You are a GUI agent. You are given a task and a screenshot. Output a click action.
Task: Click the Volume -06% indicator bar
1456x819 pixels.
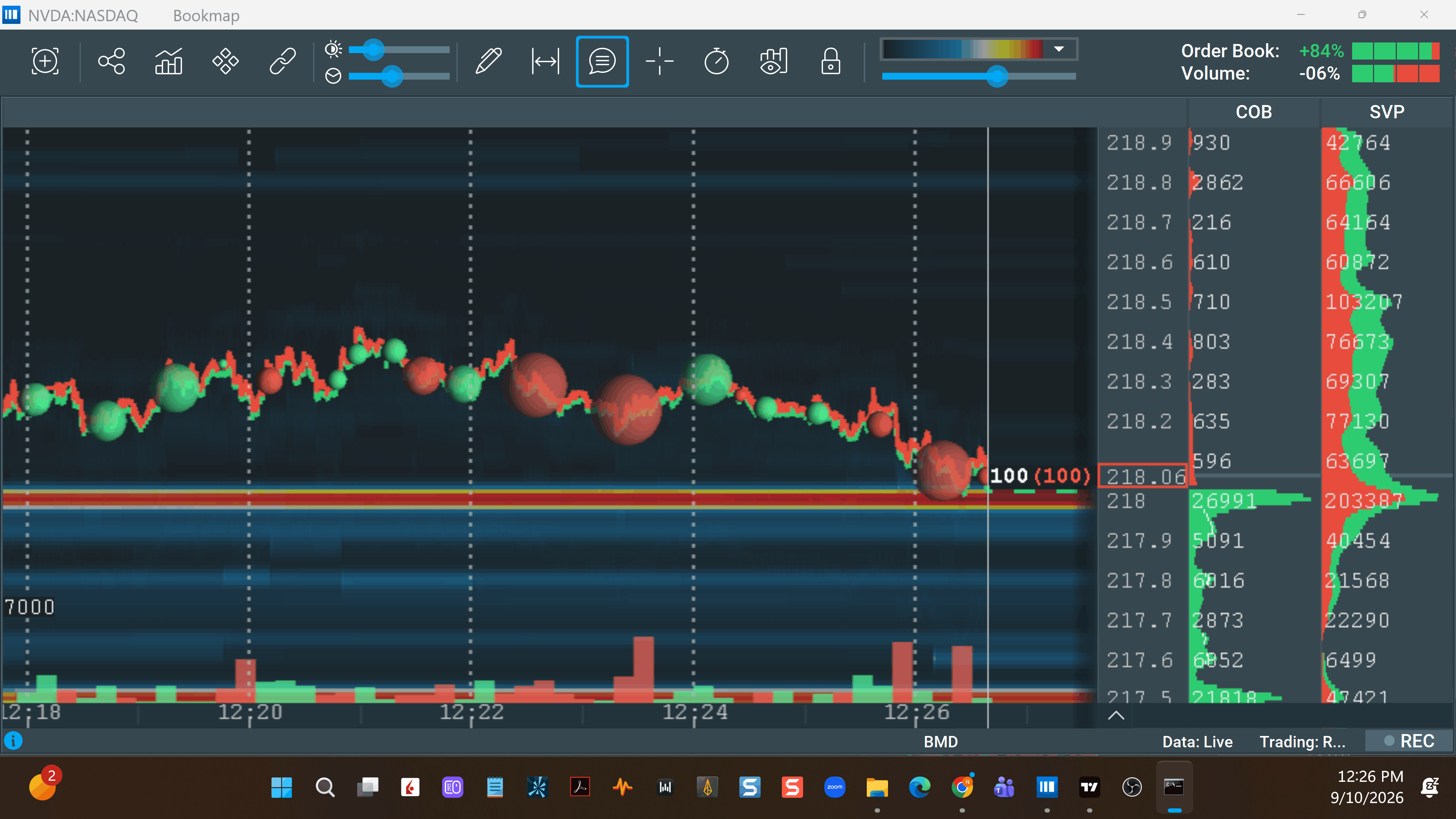pos(1395,74)
